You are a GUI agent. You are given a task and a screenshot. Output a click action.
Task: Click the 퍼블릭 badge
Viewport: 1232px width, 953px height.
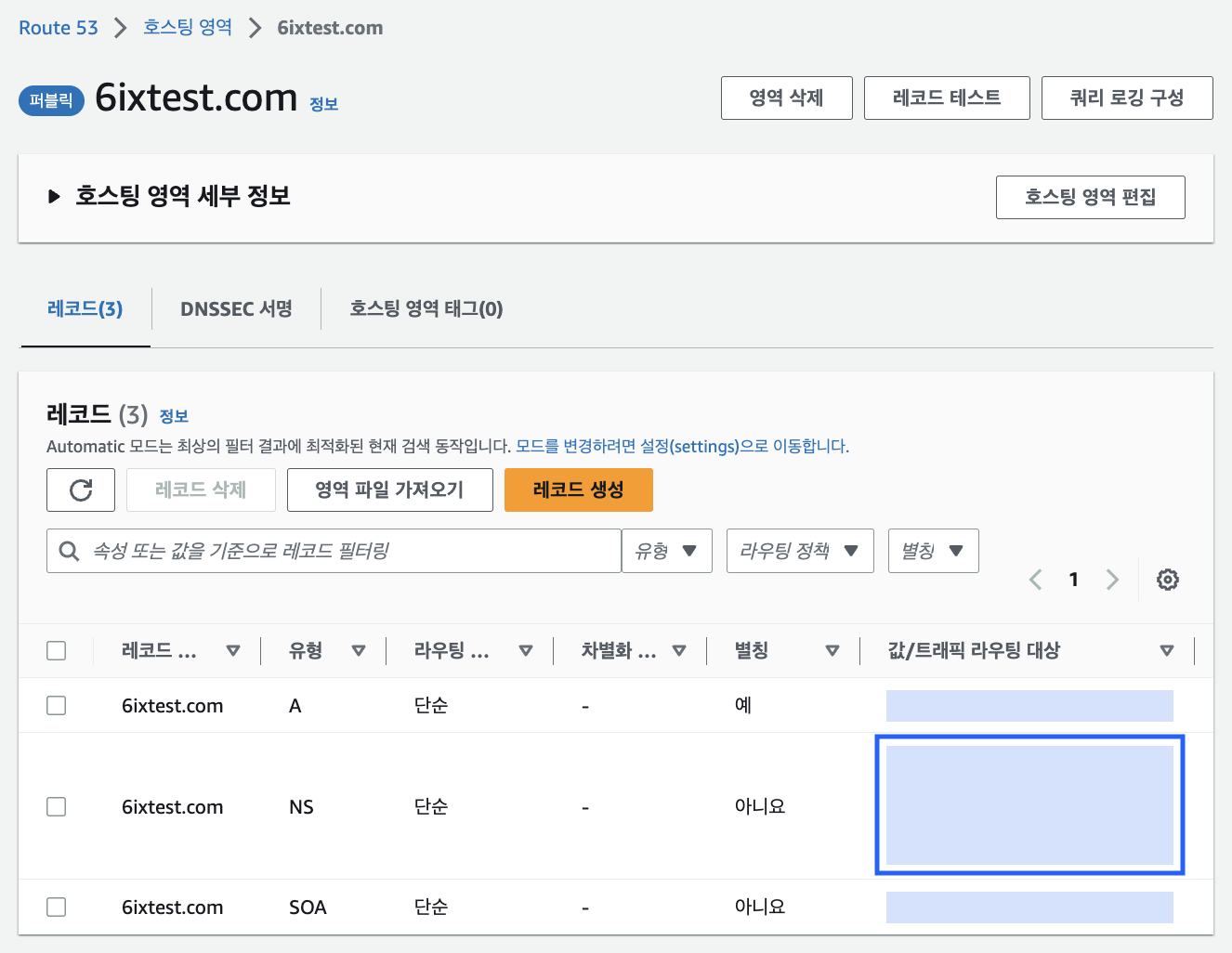pos(51,100)
